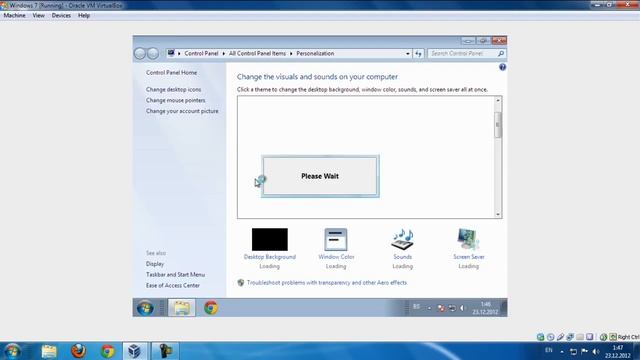Click the host network tray icon
The image size is (640, 360).
573,351
